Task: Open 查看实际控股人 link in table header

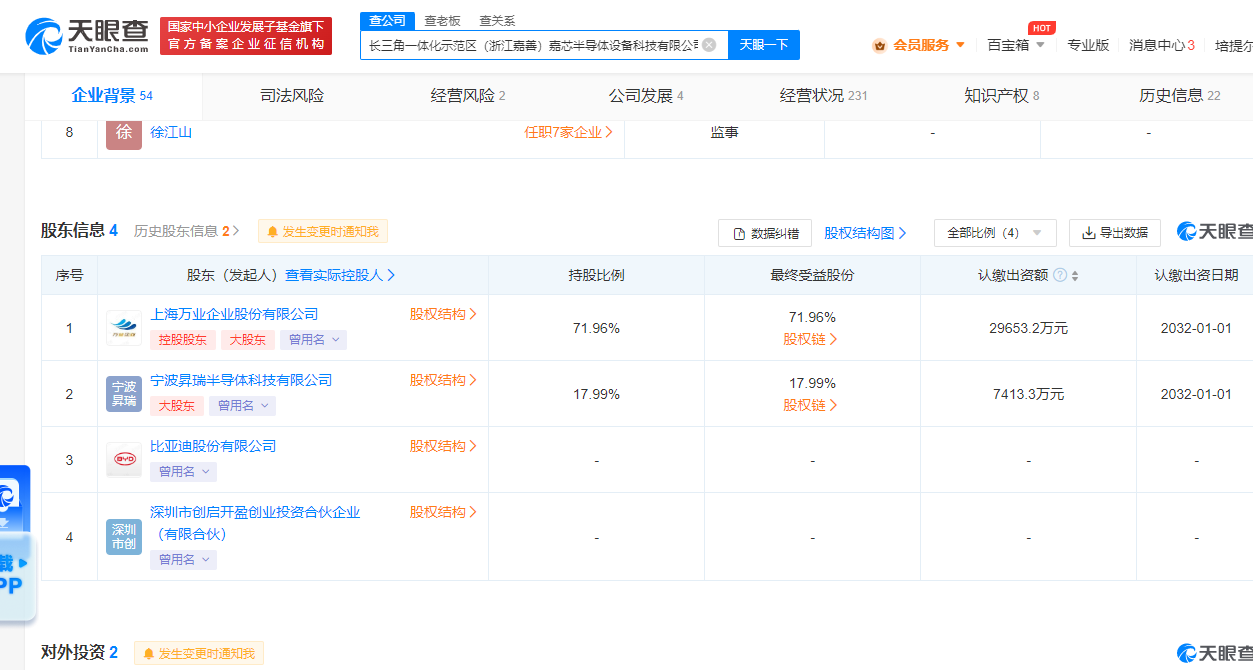Action: (x=340, y=275)
